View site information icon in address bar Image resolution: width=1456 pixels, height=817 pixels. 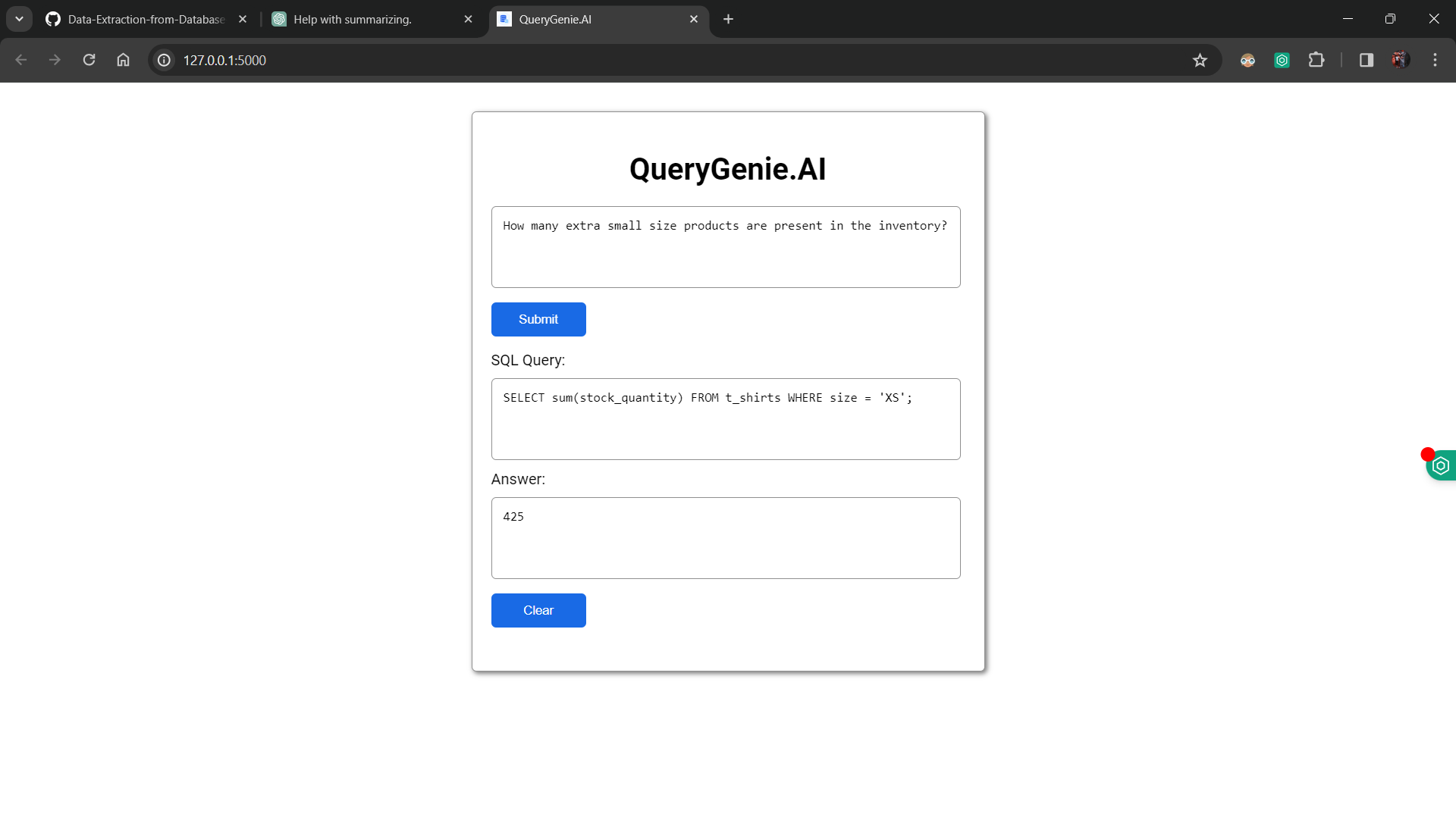pyautogui.click(x=164, y=60)
